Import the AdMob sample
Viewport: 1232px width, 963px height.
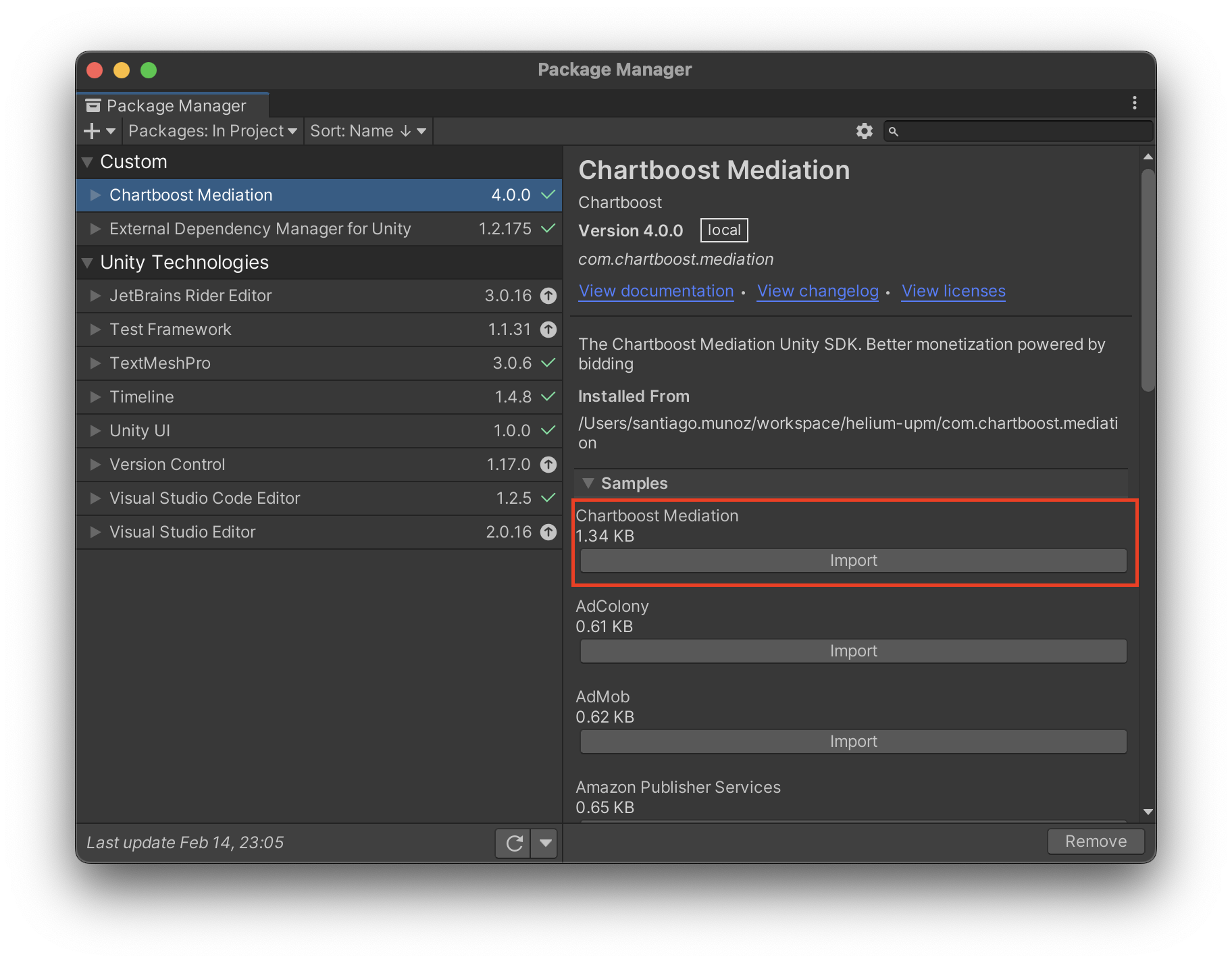[853, 741]
